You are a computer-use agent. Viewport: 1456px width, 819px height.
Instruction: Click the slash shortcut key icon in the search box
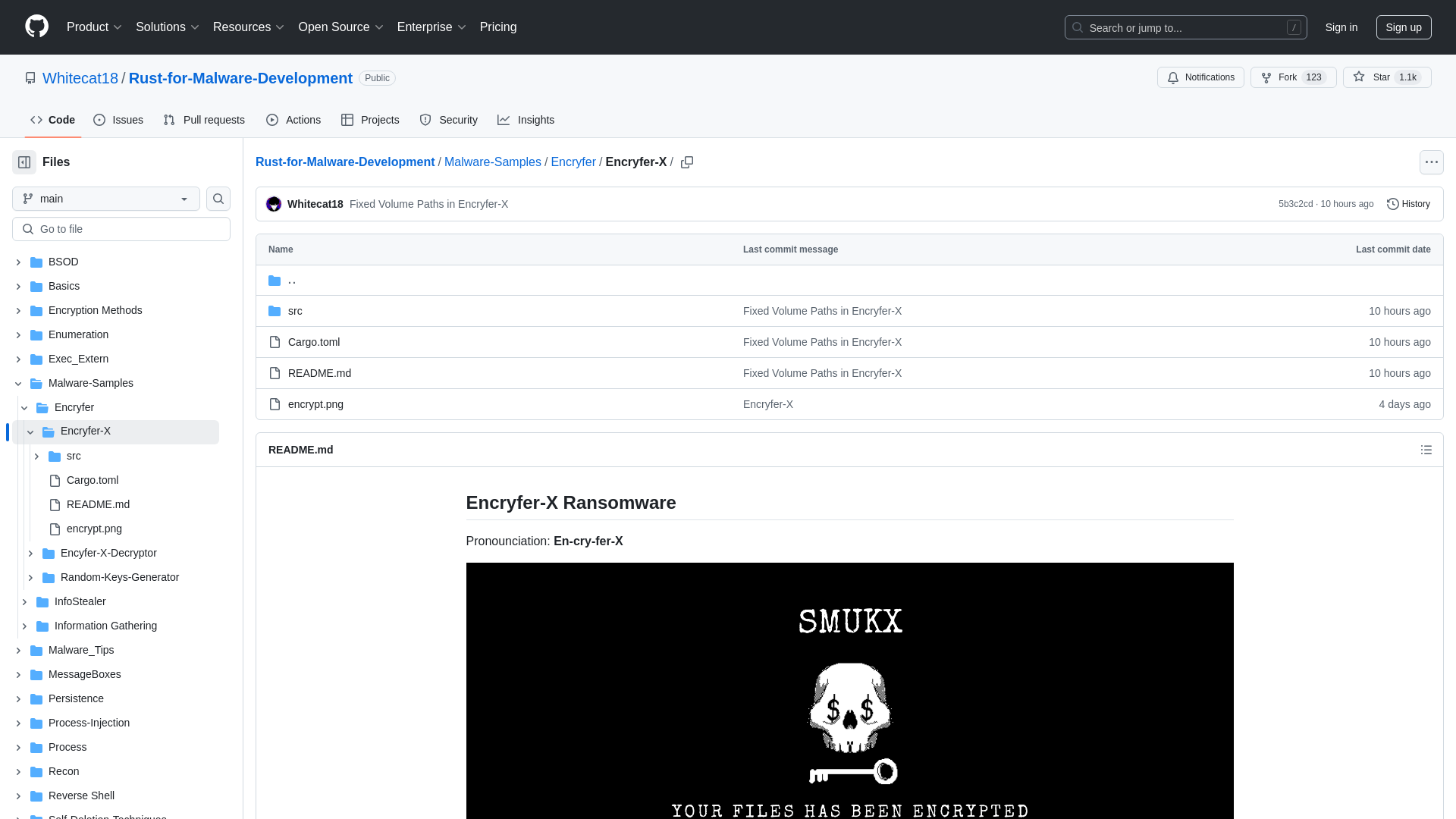coord(1294,27)
